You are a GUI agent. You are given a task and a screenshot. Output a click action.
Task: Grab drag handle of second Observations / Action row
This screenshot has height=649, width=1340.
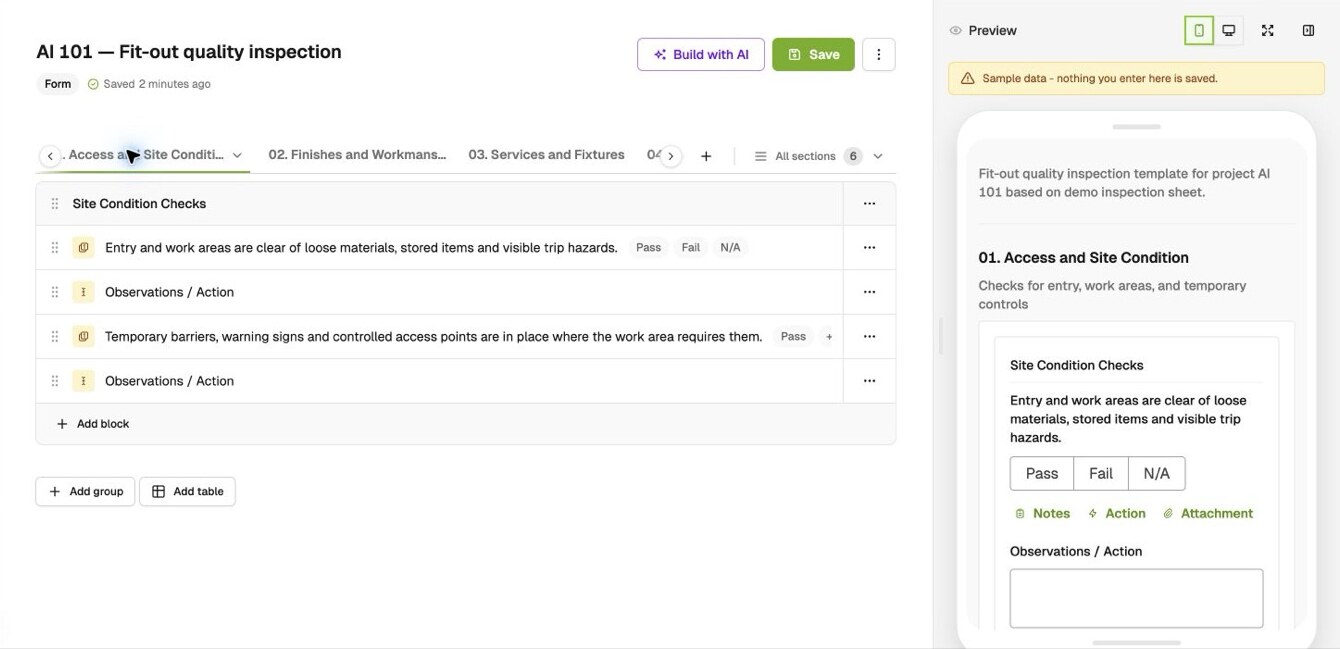coord(55,381)
